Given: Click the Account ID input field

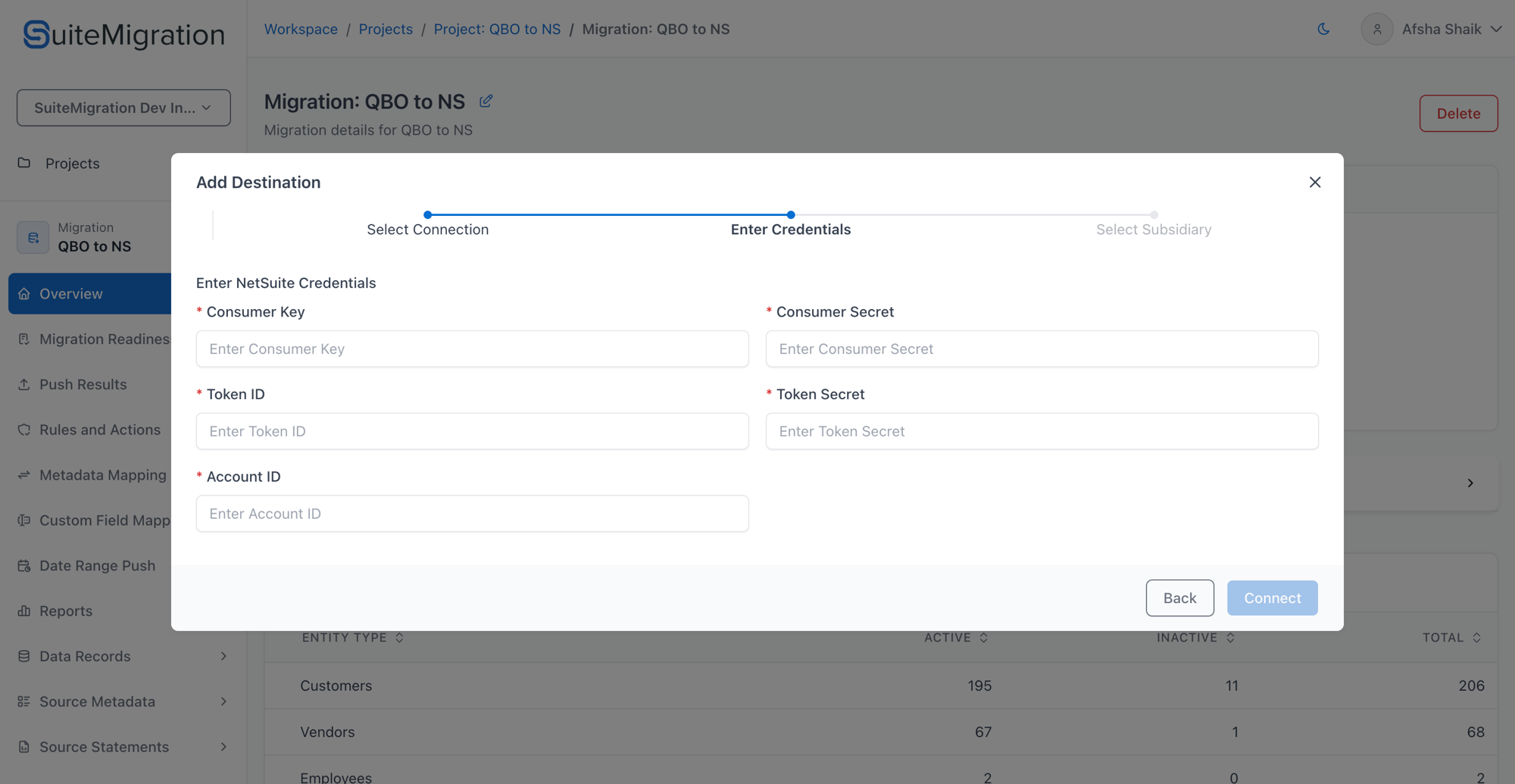Looking at the screenshot, I should [x=472, y=514].
